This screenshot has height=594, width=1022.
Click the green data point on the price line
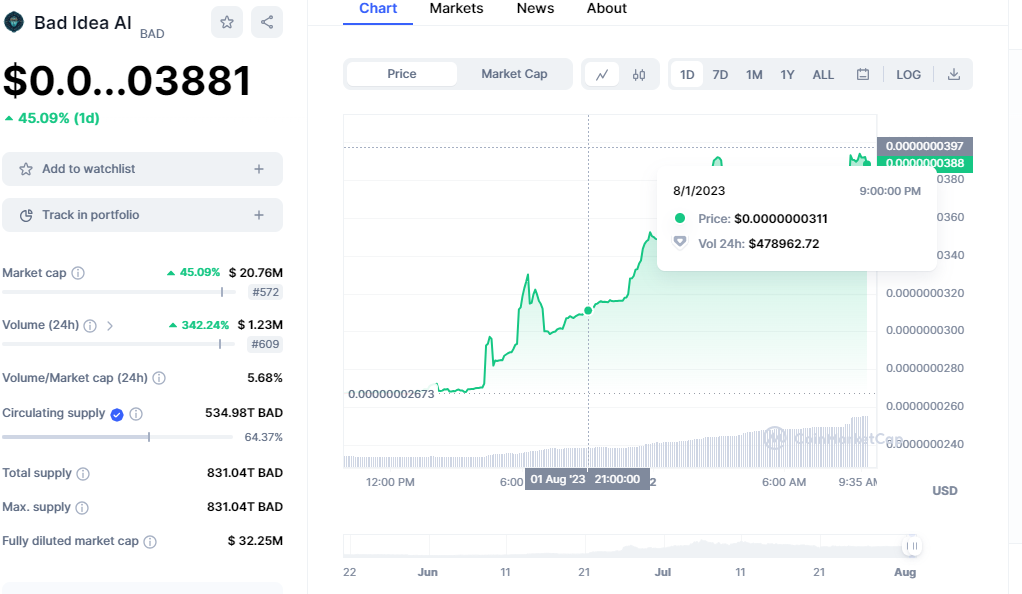point(588,310)
